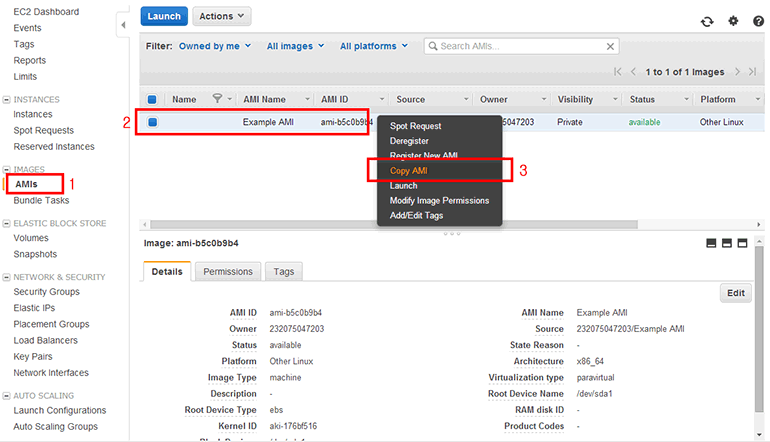Open the settings gear icon
Screen dimensions: 770x442
point(733,21)
